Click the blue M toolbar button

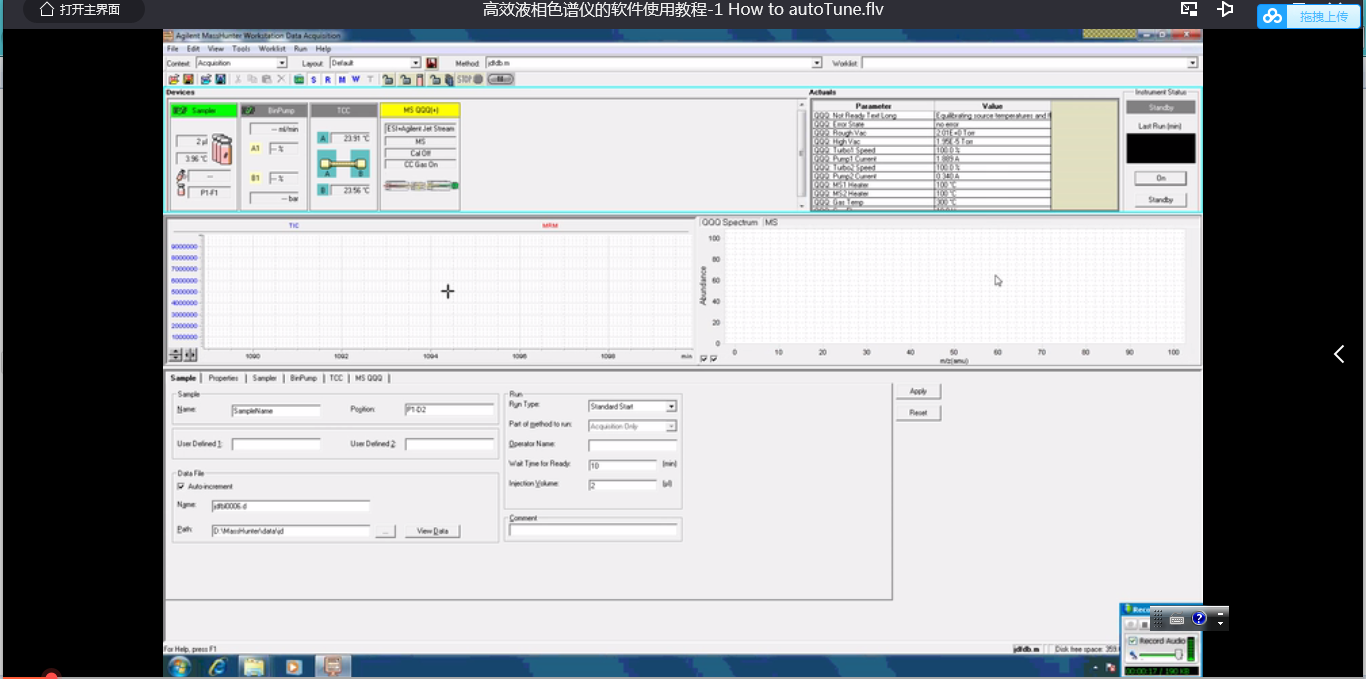point(342,79)
